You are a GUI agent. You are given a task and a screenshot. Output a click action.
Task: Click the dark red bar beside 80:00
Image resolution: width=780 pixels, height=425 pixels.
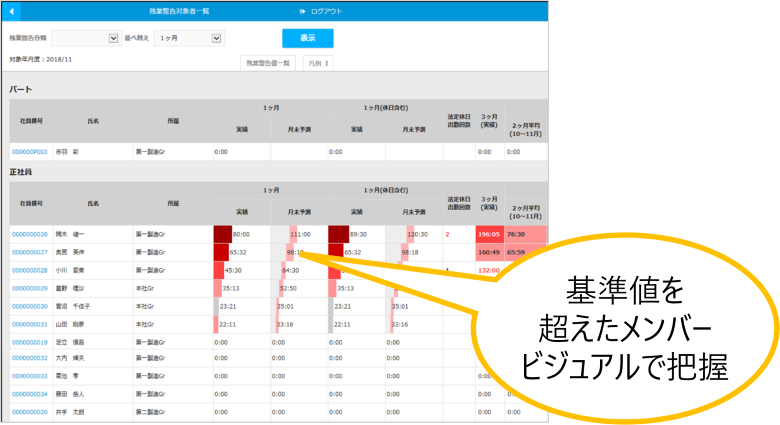pos(223,234)
